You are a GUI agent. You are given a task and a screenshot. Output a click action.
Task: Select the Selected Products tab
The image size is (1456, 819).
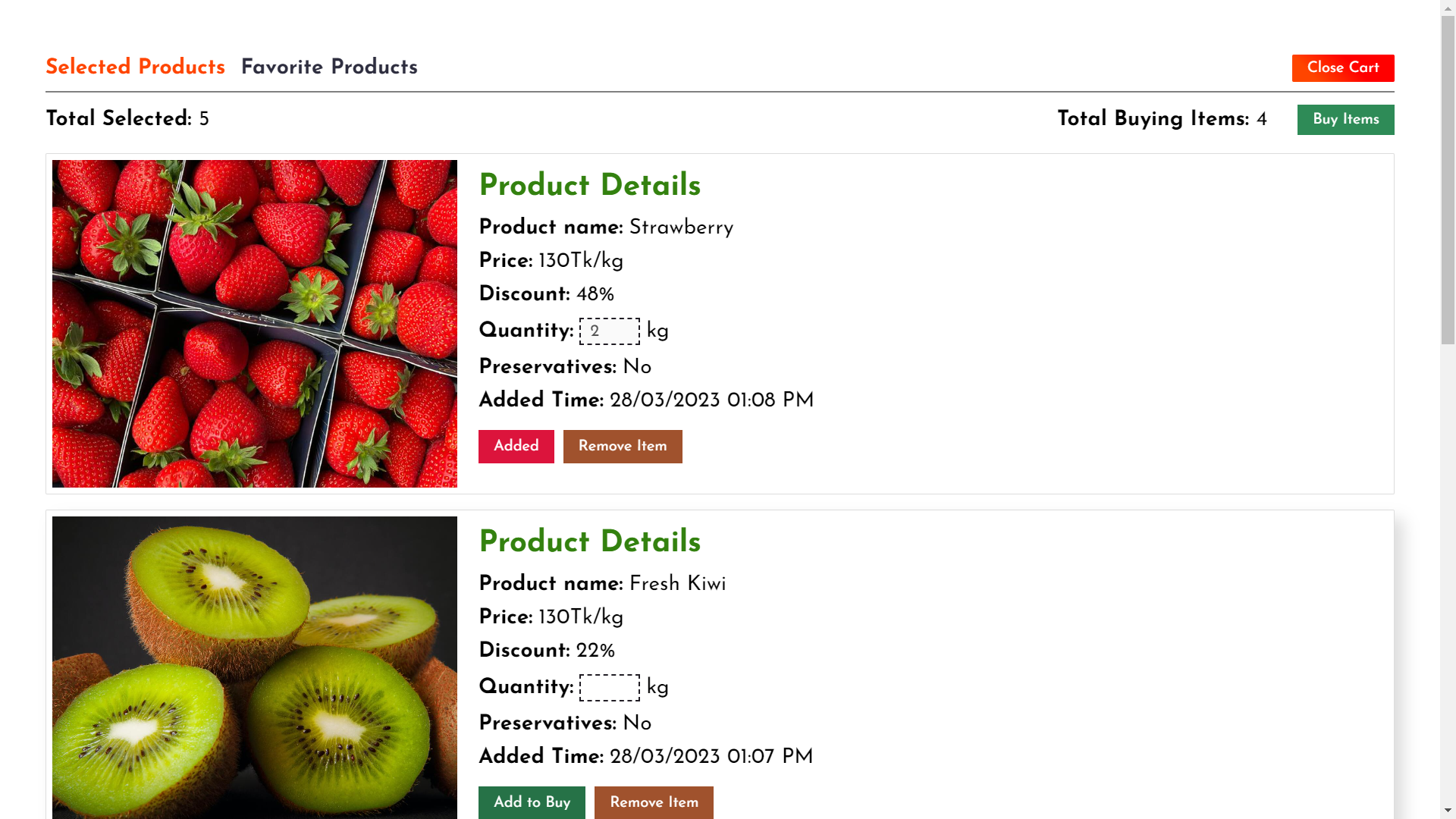(x=135, y=67)
